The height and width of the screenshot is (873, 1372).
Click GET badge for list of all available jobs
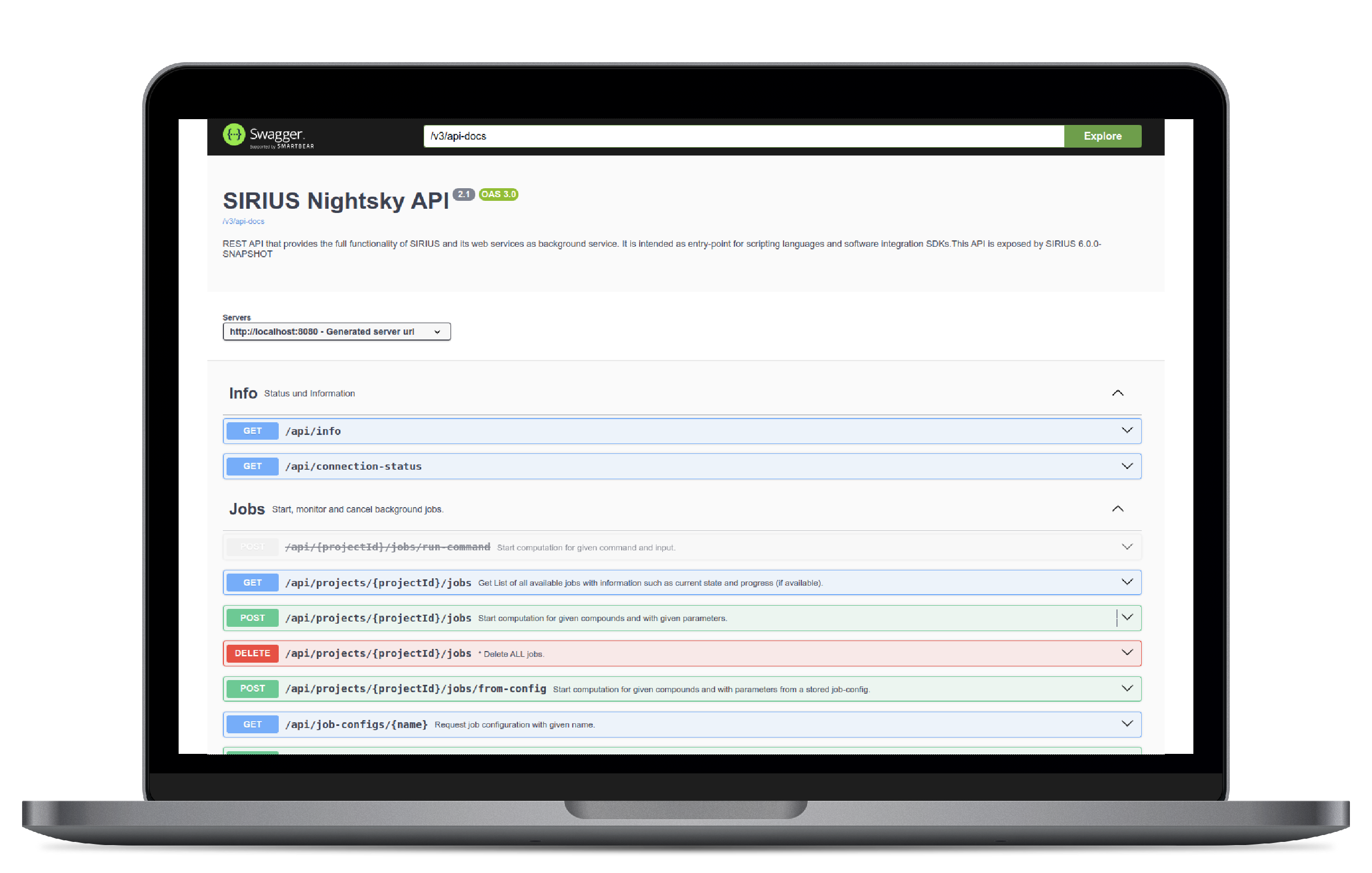[x=252, y=583]
